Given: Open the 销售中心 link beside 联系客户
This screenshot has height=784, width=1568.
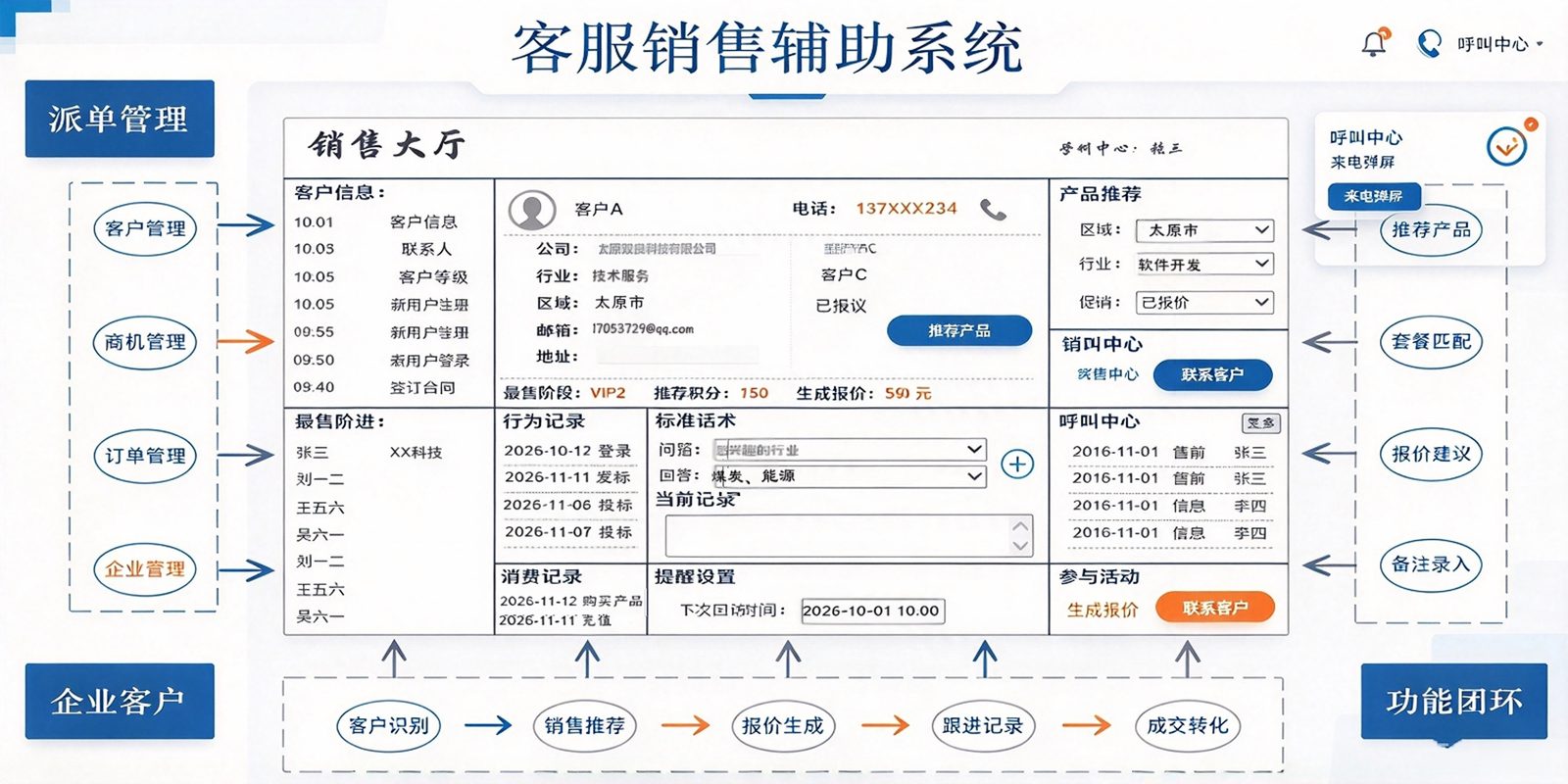Looking at the screenshot, I should click(x=1108, y=374).
